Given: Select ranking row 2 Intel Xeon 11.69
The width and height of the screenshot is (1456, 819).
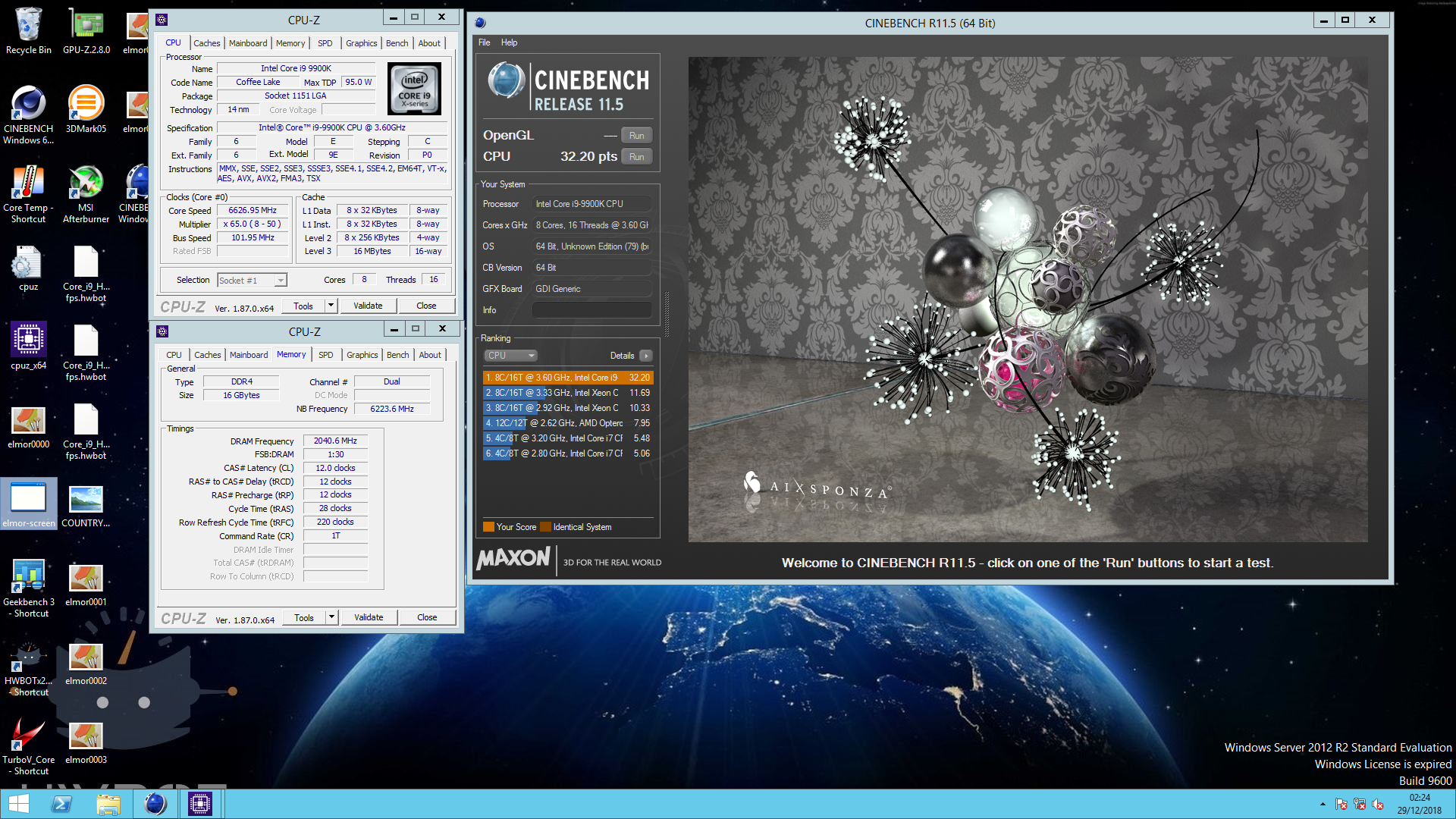Looking at the screenshot, I should (568, 393).
